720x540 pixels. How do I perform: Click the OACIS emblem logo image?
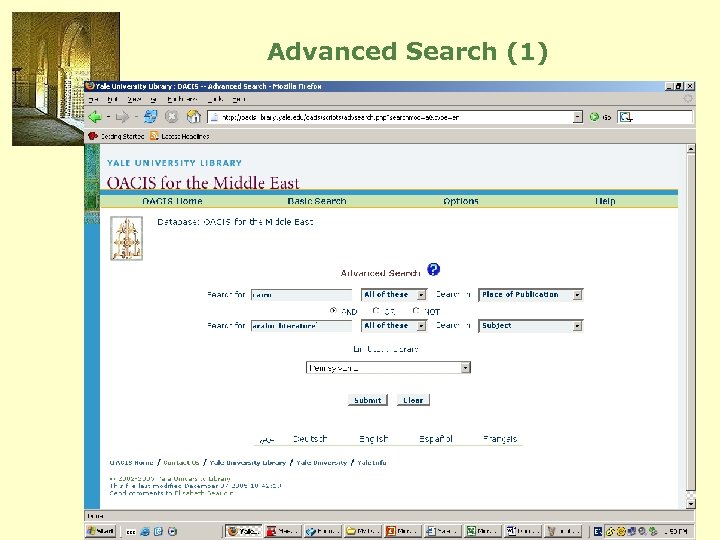[x=126, y=238]
